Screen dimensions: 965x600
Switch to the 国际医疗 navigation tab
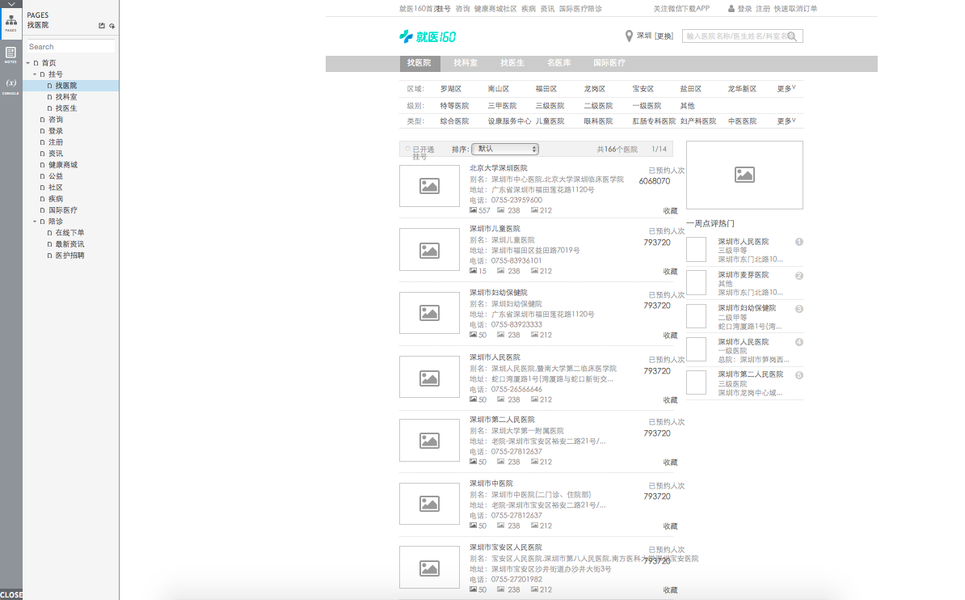(609, 63)
